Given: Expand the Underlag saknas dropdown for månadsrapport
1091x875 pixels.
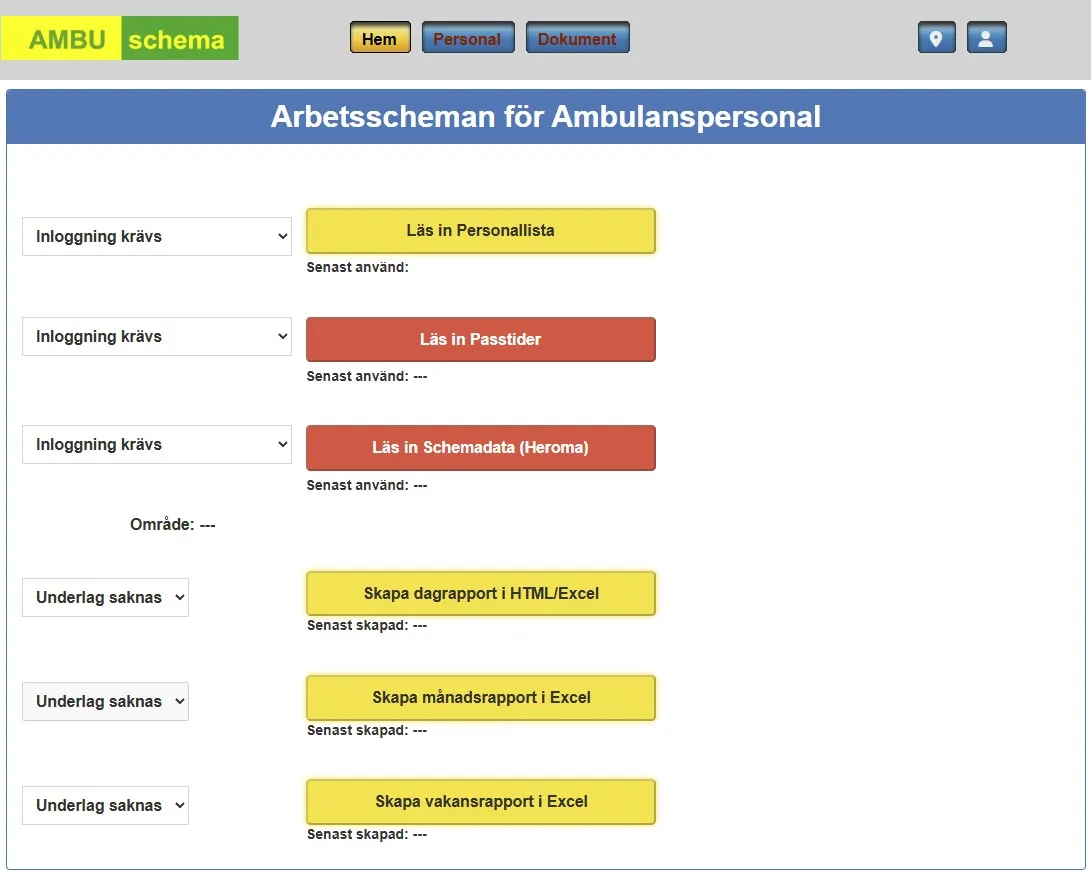Looking at the screenshot, I should tap(105, 702).
